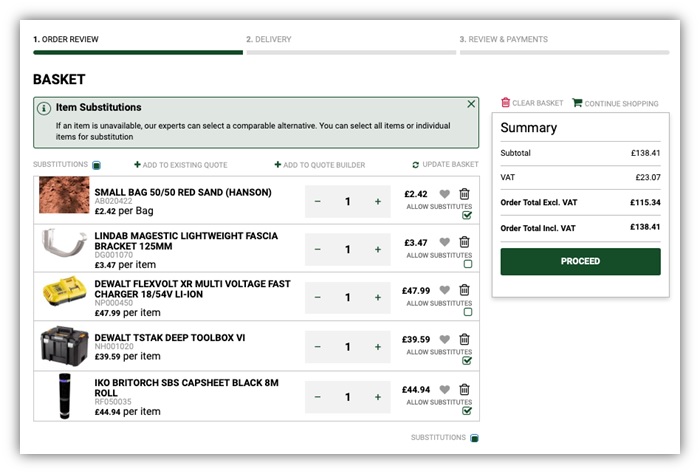The image size is (700, 474).
Task: Toggle the bottom Substitutions checkbox
Action: (x=475, y=438)
